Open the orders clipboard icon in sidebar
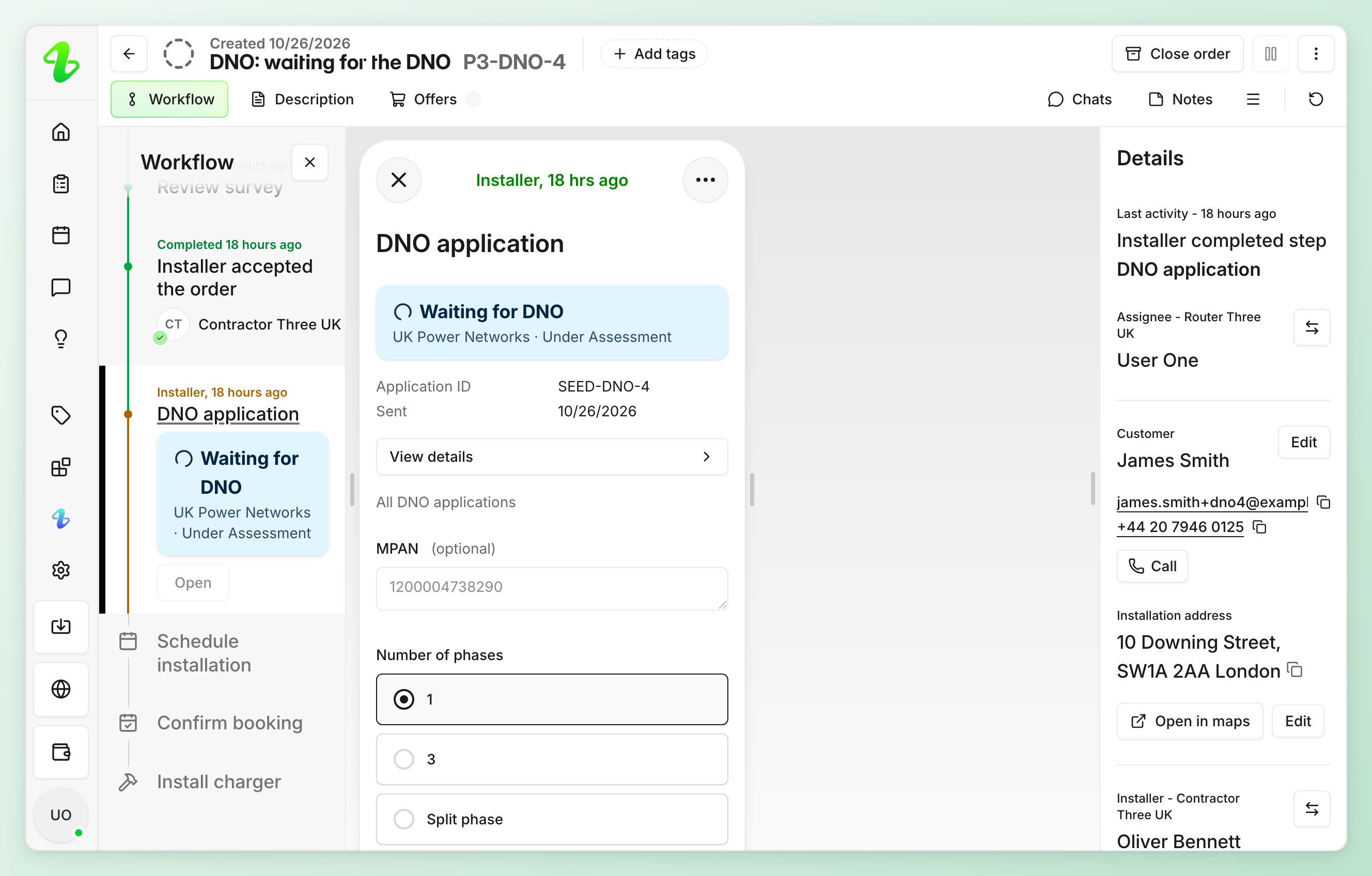The image size is (1372, 876). pos(61,184)
